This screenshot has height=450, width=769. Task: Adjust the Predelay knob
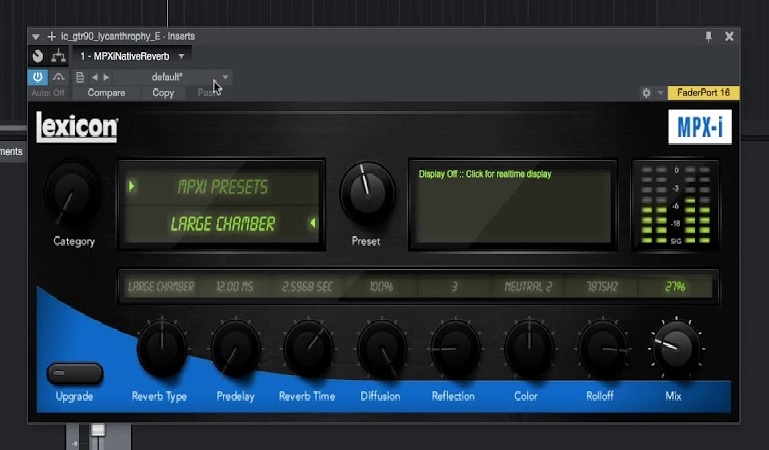tap(235, 348)
